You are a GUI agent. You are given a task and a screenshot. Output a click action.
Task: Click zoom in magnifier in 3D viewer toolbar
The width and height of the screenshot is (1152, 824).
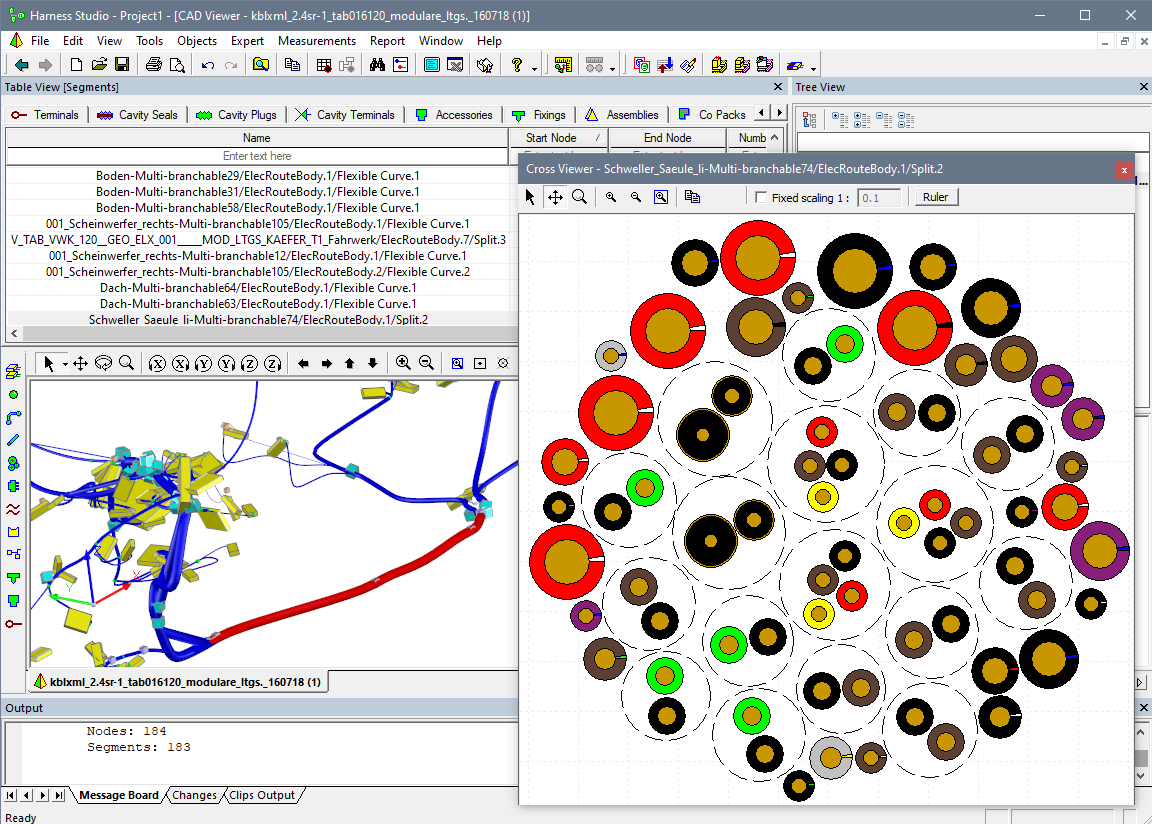coord(403,364)
